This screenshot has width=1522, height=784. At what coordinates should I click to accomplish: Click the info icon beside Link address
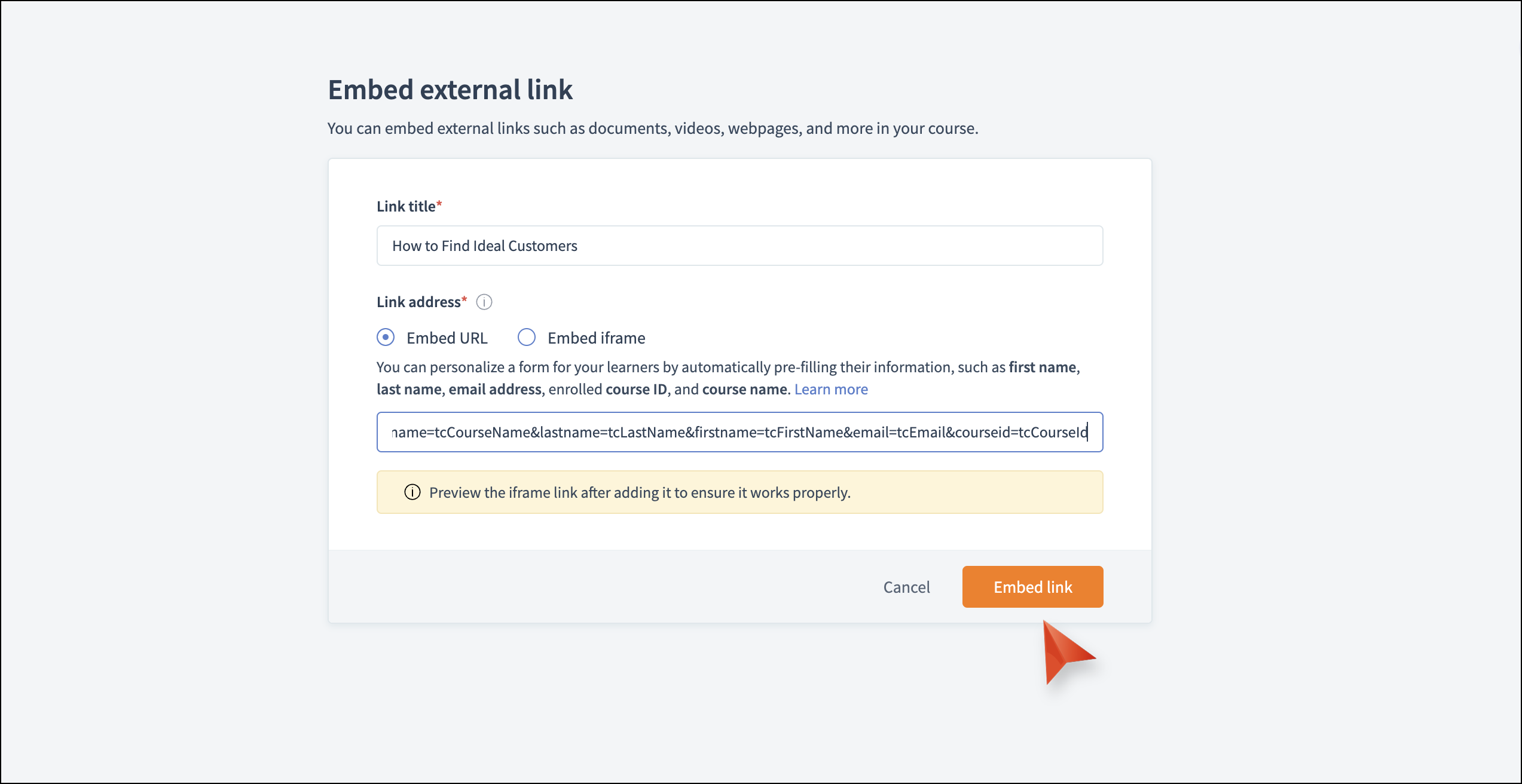pos(484,302)
